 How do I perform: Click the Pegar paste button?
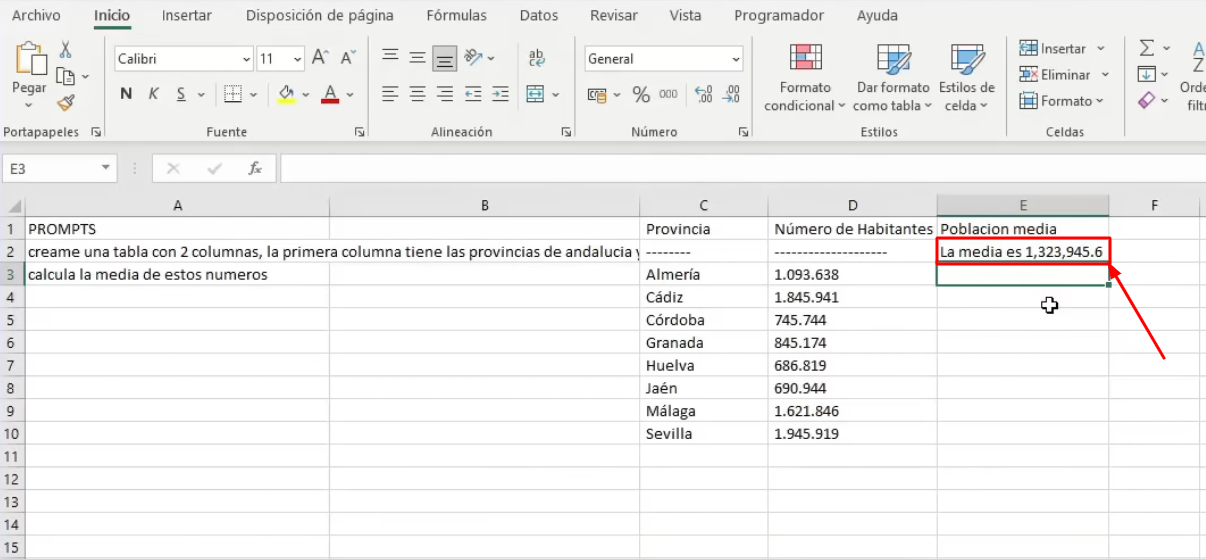tap(30, 70)
